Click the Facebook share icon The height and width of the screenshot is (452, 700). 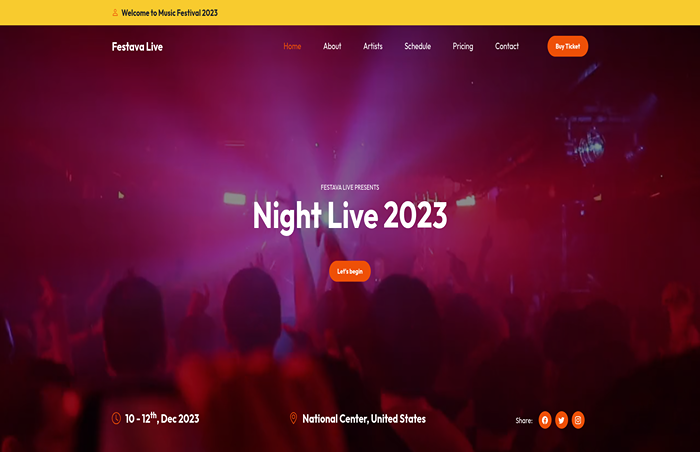(x=545, y=420)
